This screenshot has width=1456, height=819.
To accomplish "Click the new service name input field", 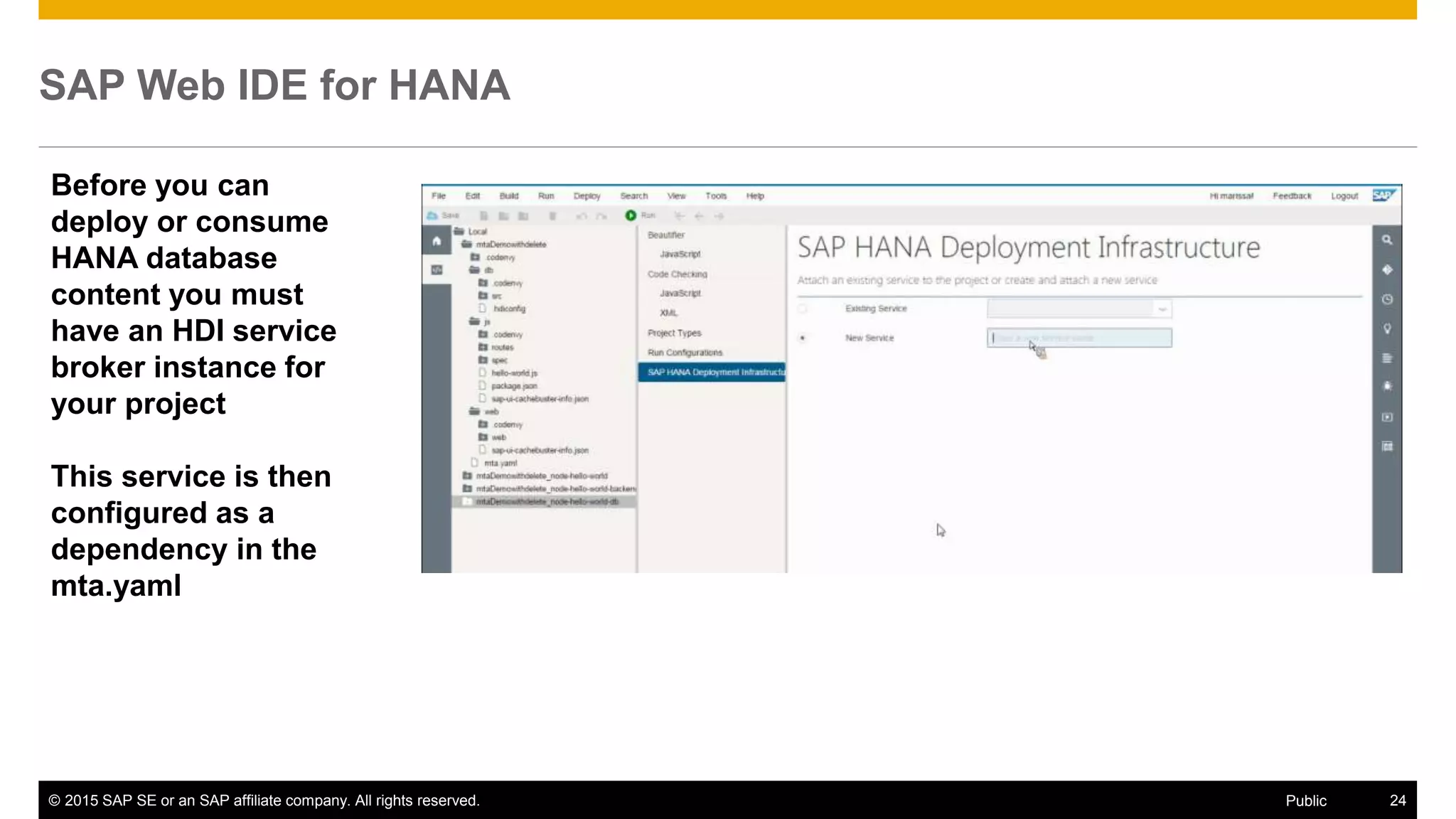I will [x=1079, y=338].
